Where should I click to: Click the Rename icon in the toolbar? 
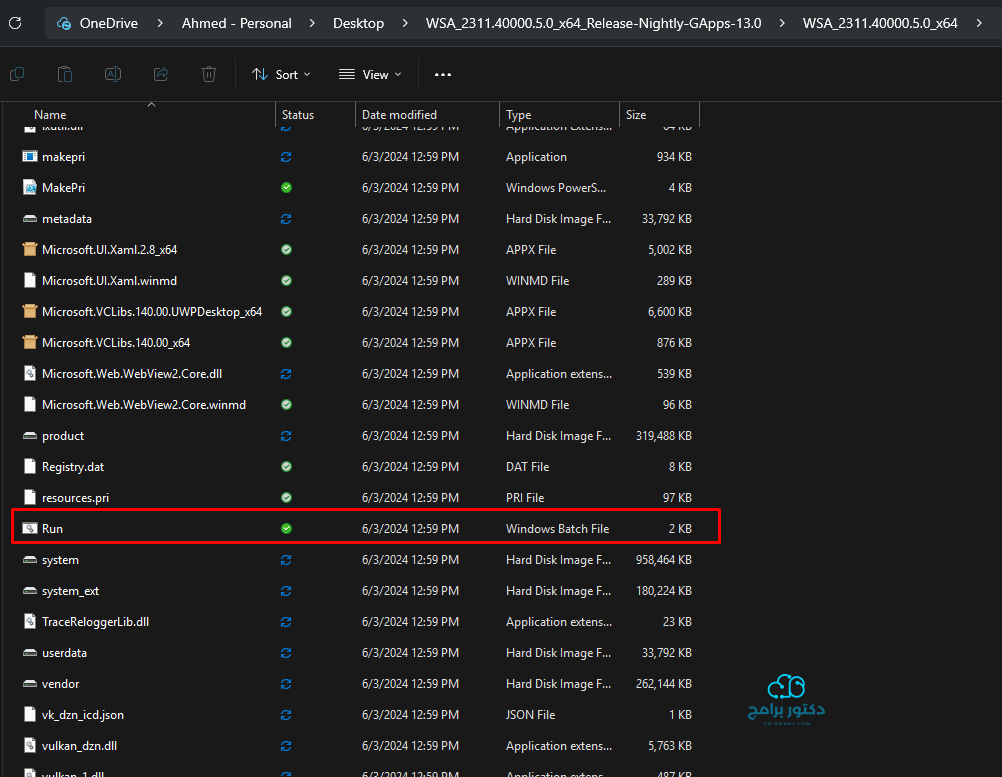coord(113,75)
